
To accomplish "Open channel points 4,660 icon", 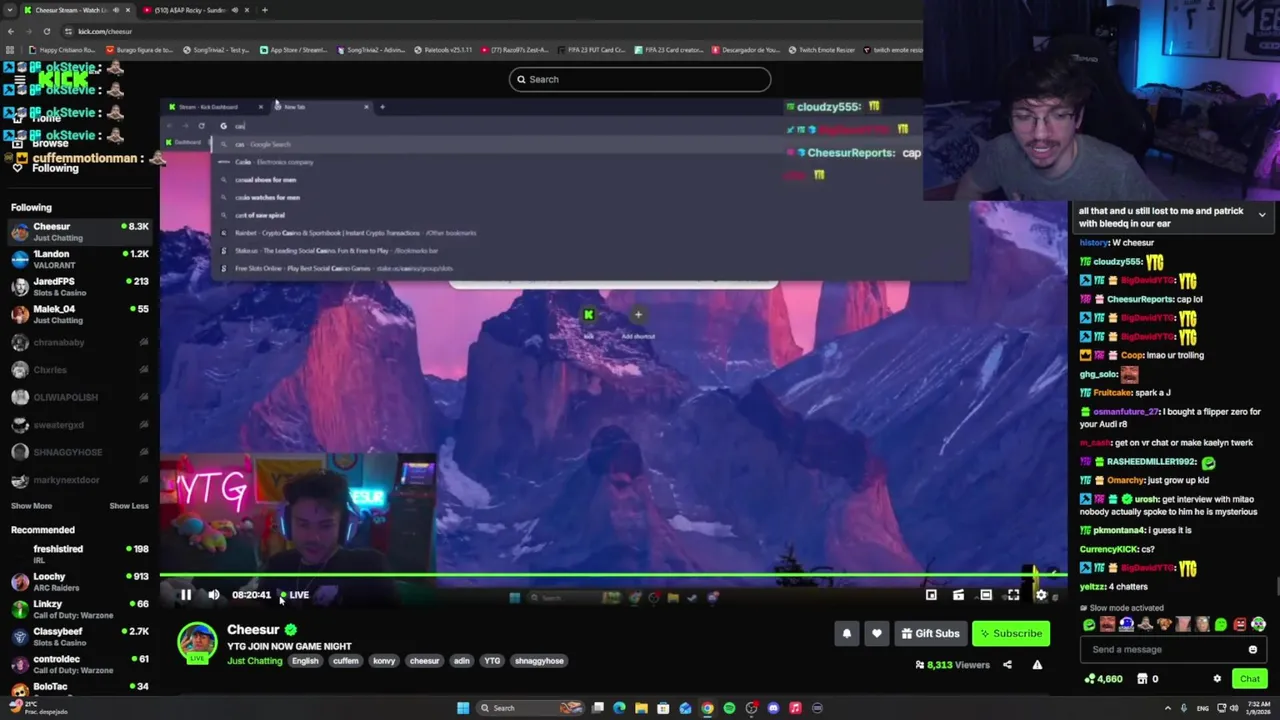I will coord(1102,679).
